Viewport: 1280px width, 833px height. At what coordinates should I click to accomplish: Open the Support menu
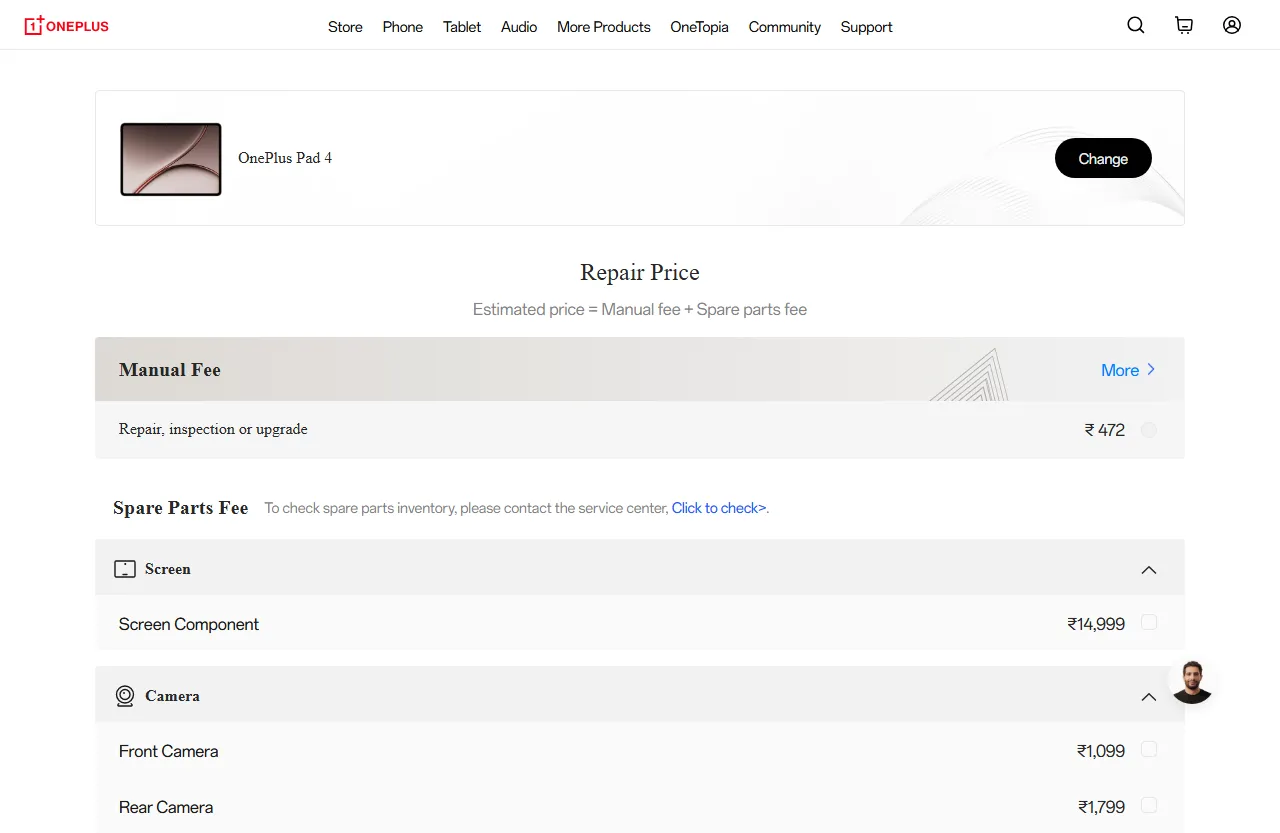coord(866,27)
